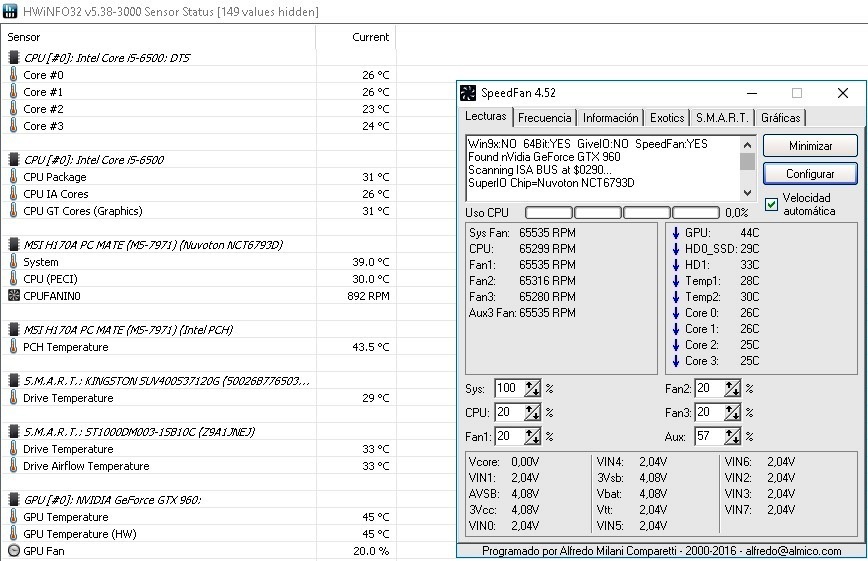The width and height of the screenshot is (868, 561).
Task: Click the down arrow beside HD0_SSD reading
Action: 676,249
